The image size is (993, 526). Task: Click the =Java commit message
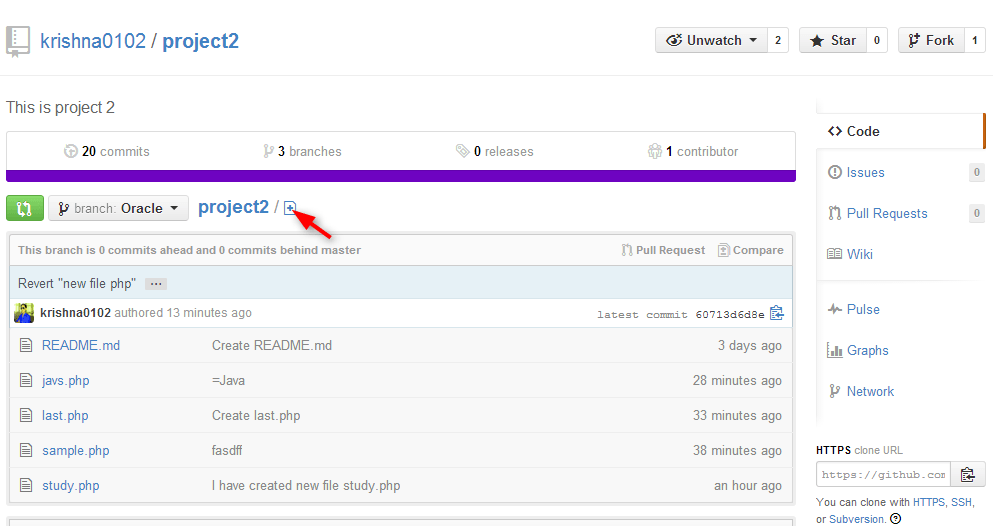228,380
